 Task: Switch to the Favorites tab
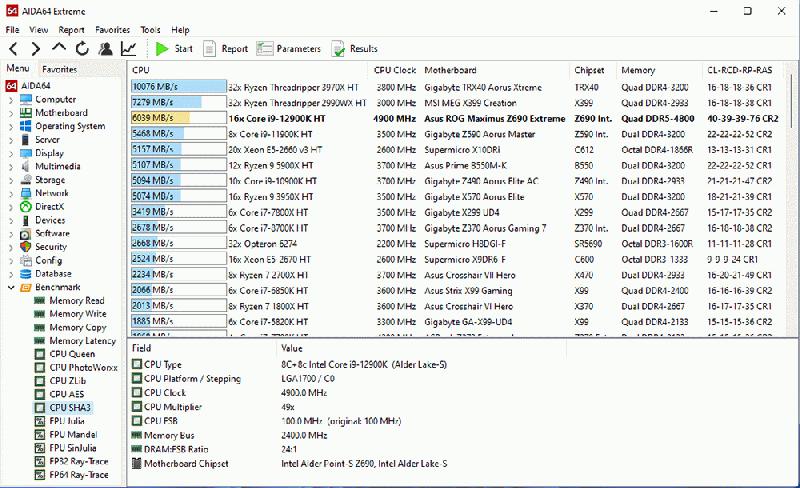[x=58, y=69]
